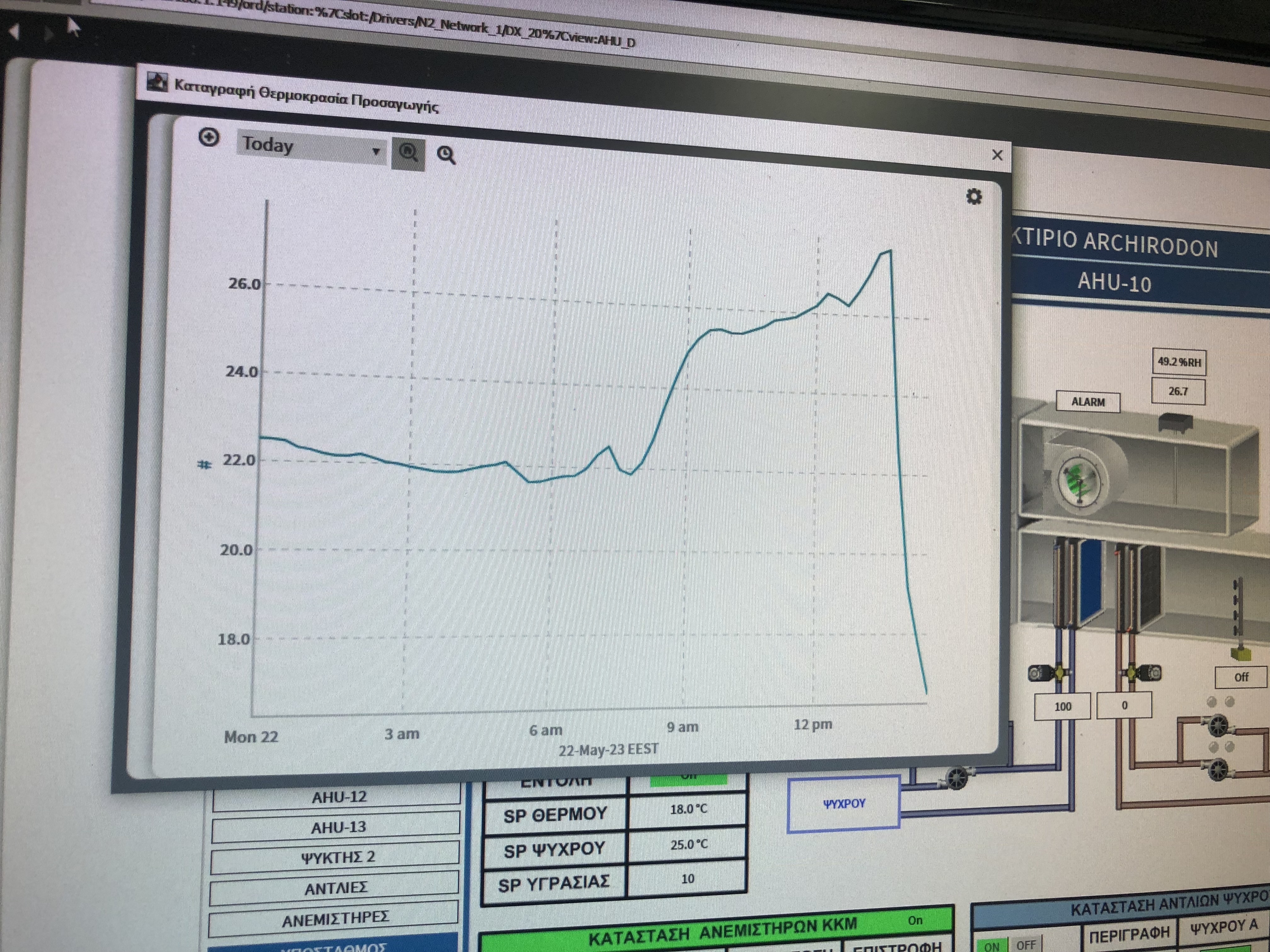Image resolution: width=1270 pixels, height=952 pixels.
Task: Click the 3 am x-axis label
Action: point(402,734)
